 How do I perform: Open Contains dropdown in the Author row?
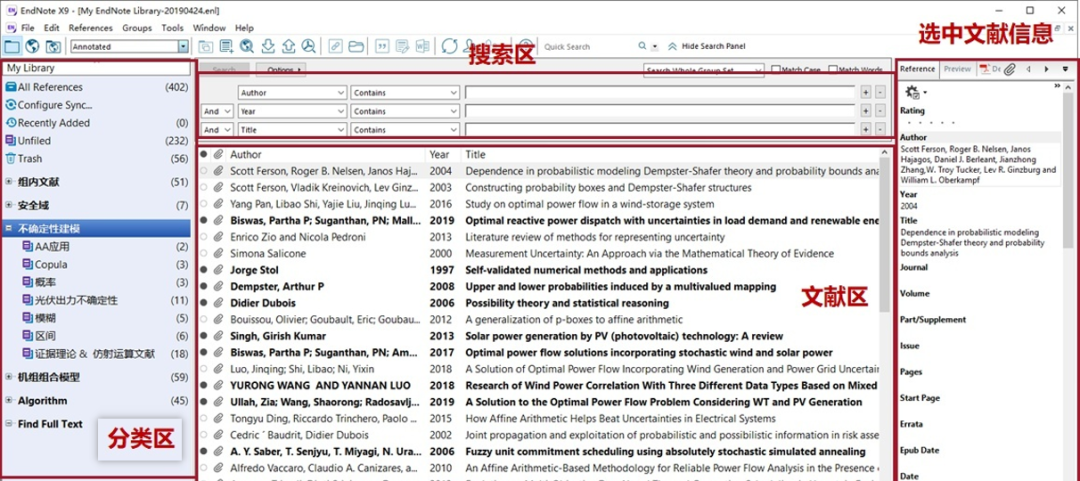pyautogui.click(x=405, y=92)
